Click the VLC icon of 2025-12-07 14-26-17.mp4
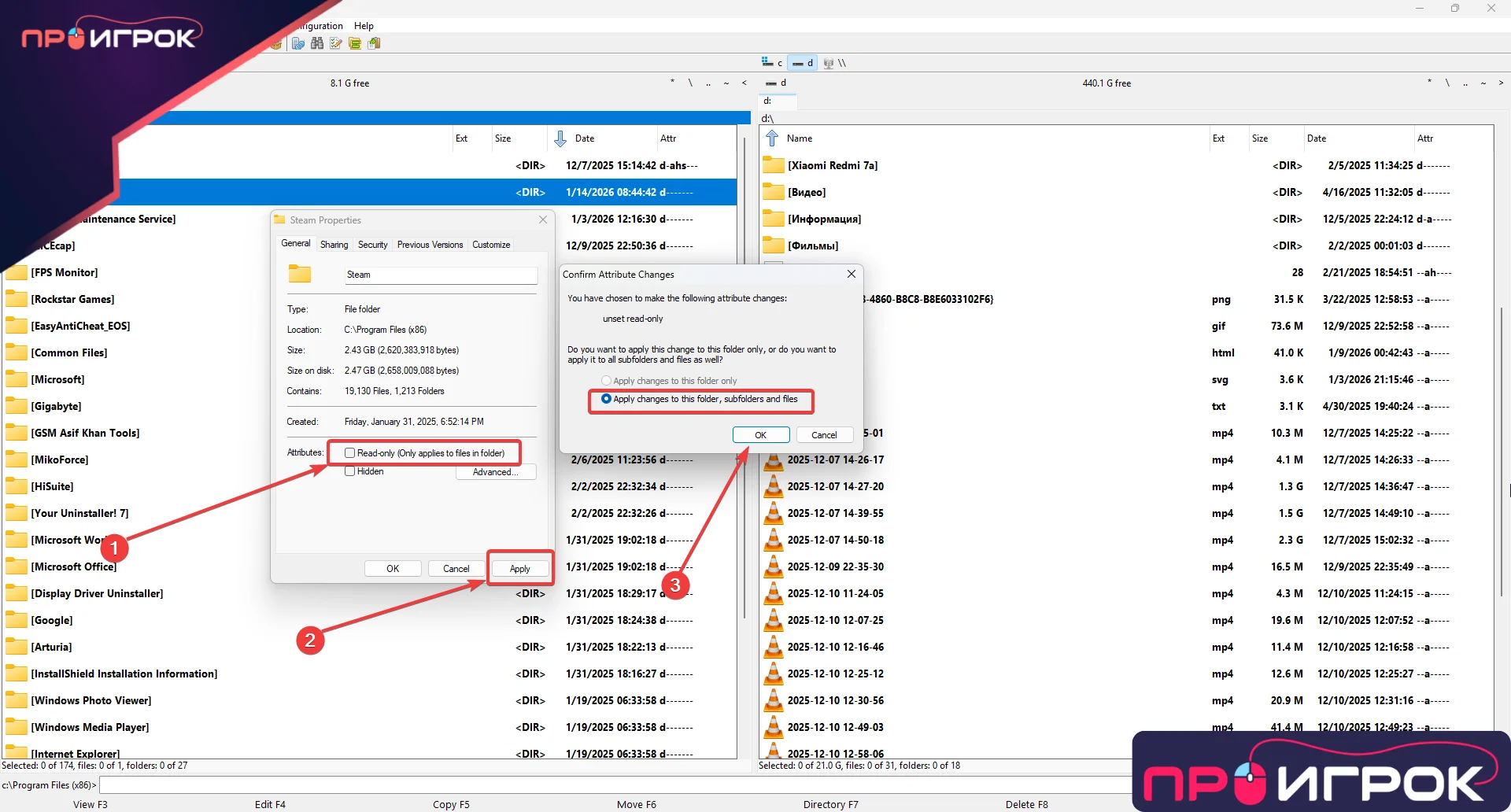1511x812 pixels. 774,460
